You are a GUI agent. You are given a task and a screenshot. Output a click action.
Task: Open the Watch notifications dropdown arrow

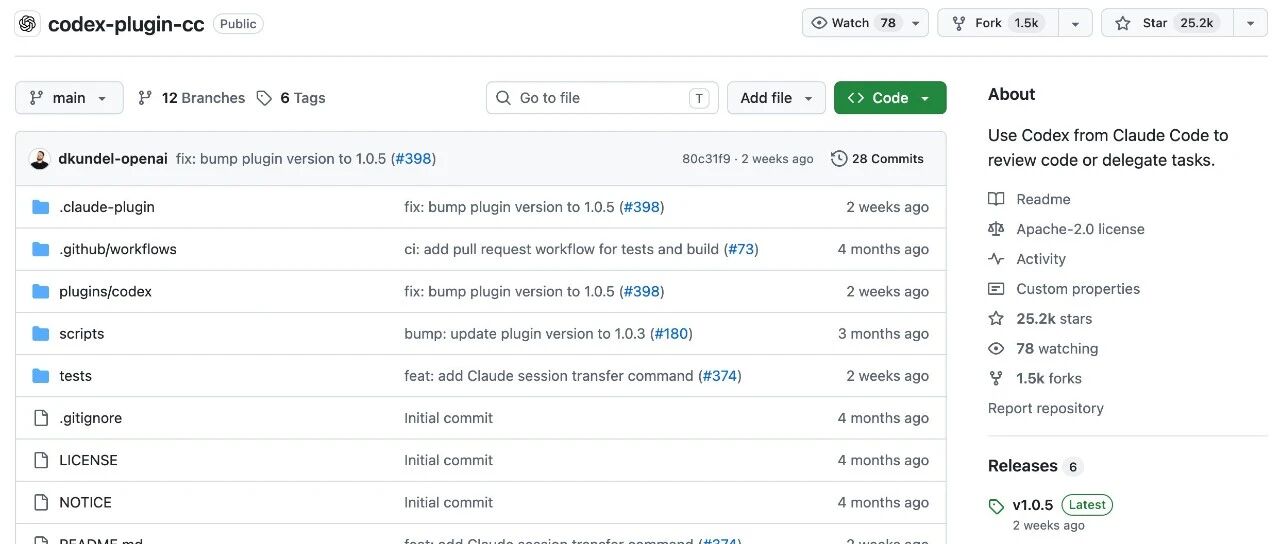[916, 23]
